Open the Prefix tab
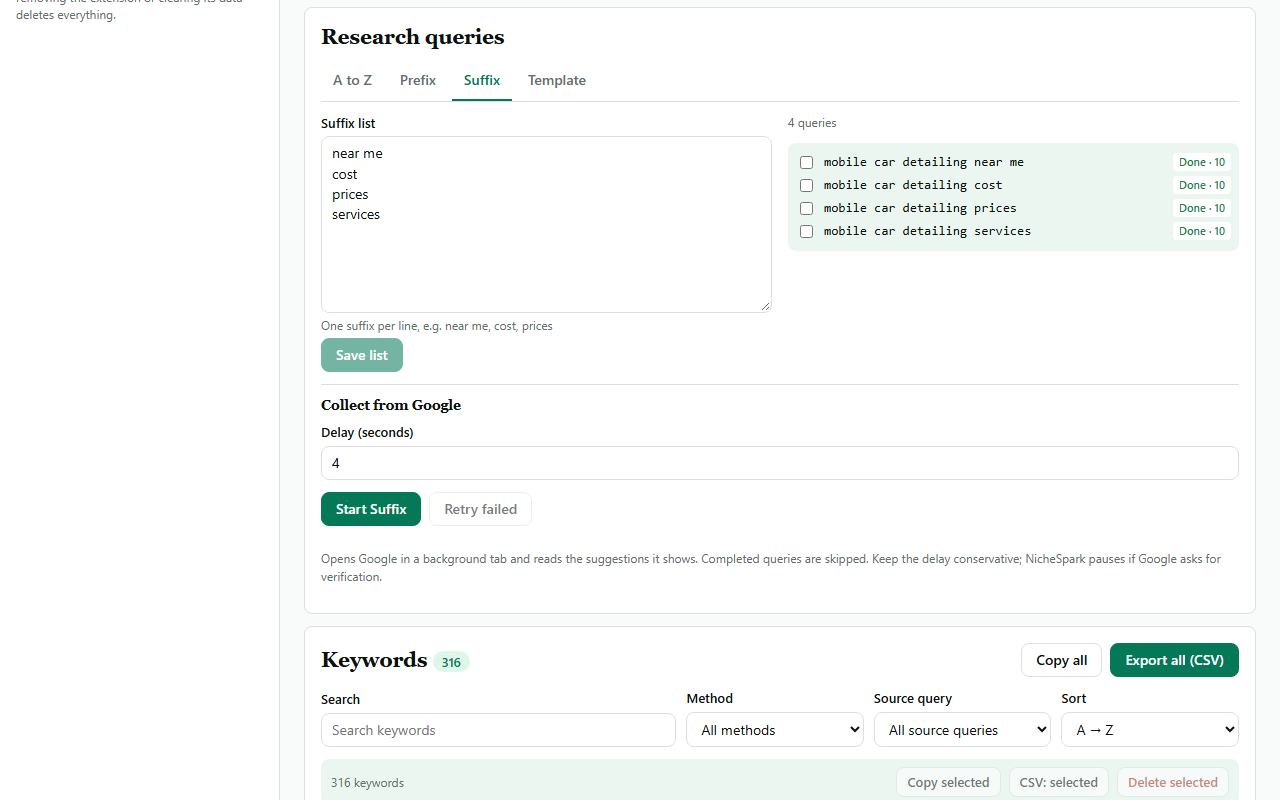The height and width of the screenshot is (800, 1280). [418, 80]
